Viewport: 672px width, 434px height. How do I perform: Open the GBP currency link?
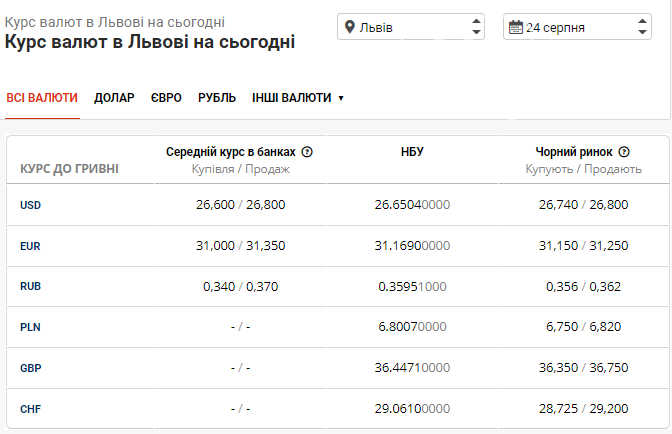(x=30, y=368)
